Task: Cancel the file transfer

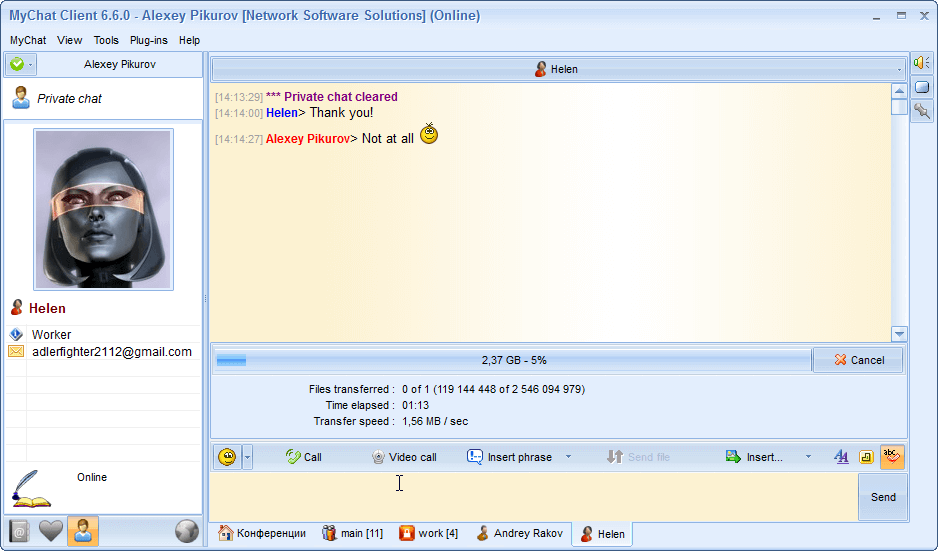Action: coord(858,360)
